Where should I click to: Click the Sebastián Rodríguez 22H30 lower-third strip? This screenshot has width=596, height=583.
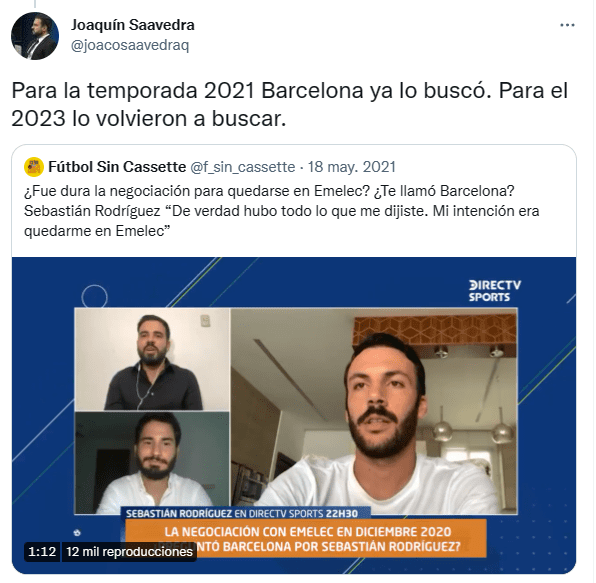[x=245, y=513]
